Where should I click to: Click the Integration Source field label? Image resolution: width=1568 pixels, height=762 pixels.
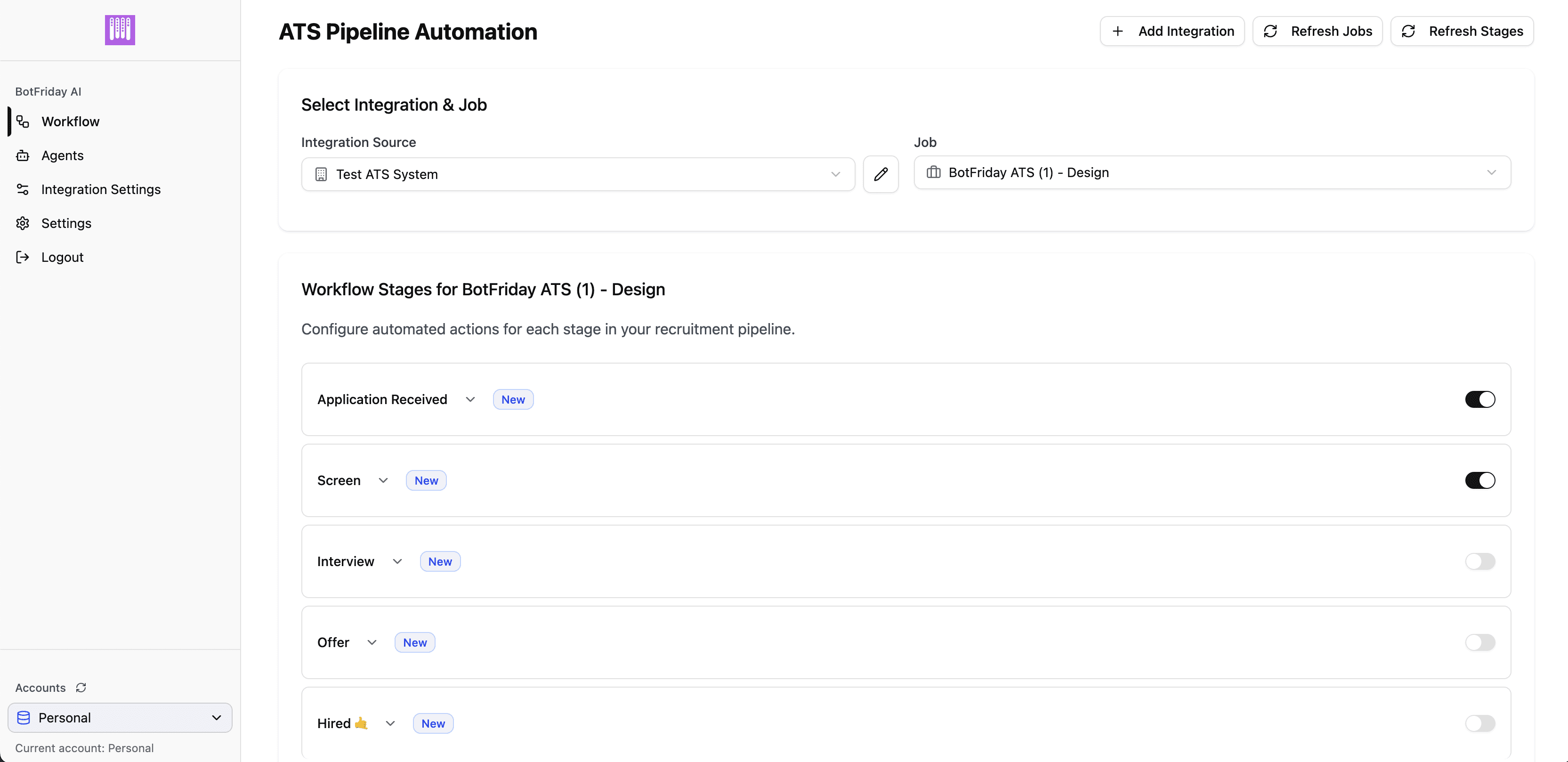click(358, 142)
